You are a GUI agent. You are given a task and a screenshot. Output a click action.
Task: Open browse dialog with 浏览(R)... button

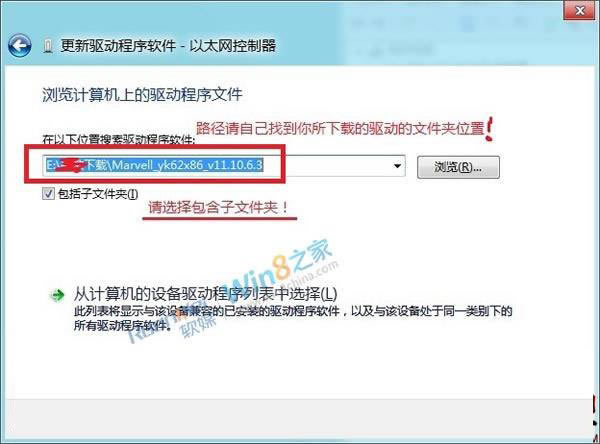[x=458, y=167]
